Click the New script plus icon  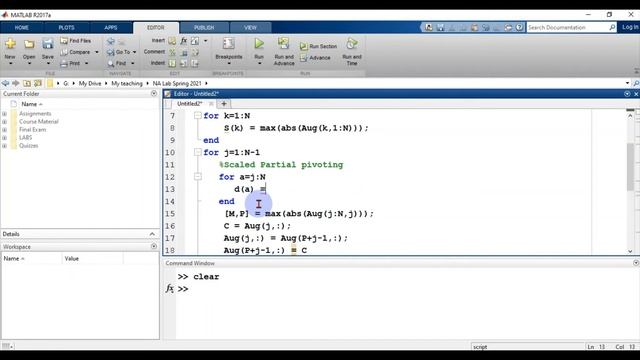click(x=10, y=44)
